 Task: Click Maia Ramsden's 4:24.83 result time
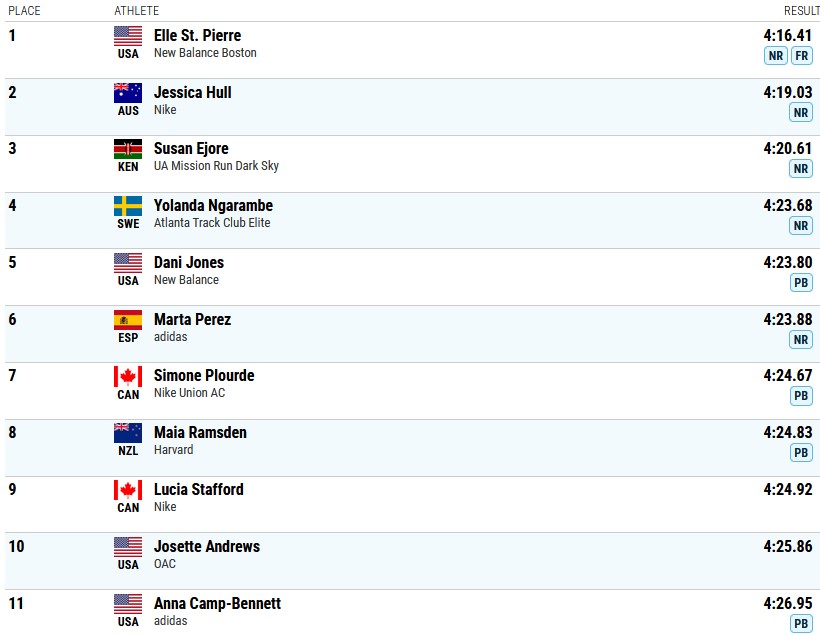click(x=788, y=432)
